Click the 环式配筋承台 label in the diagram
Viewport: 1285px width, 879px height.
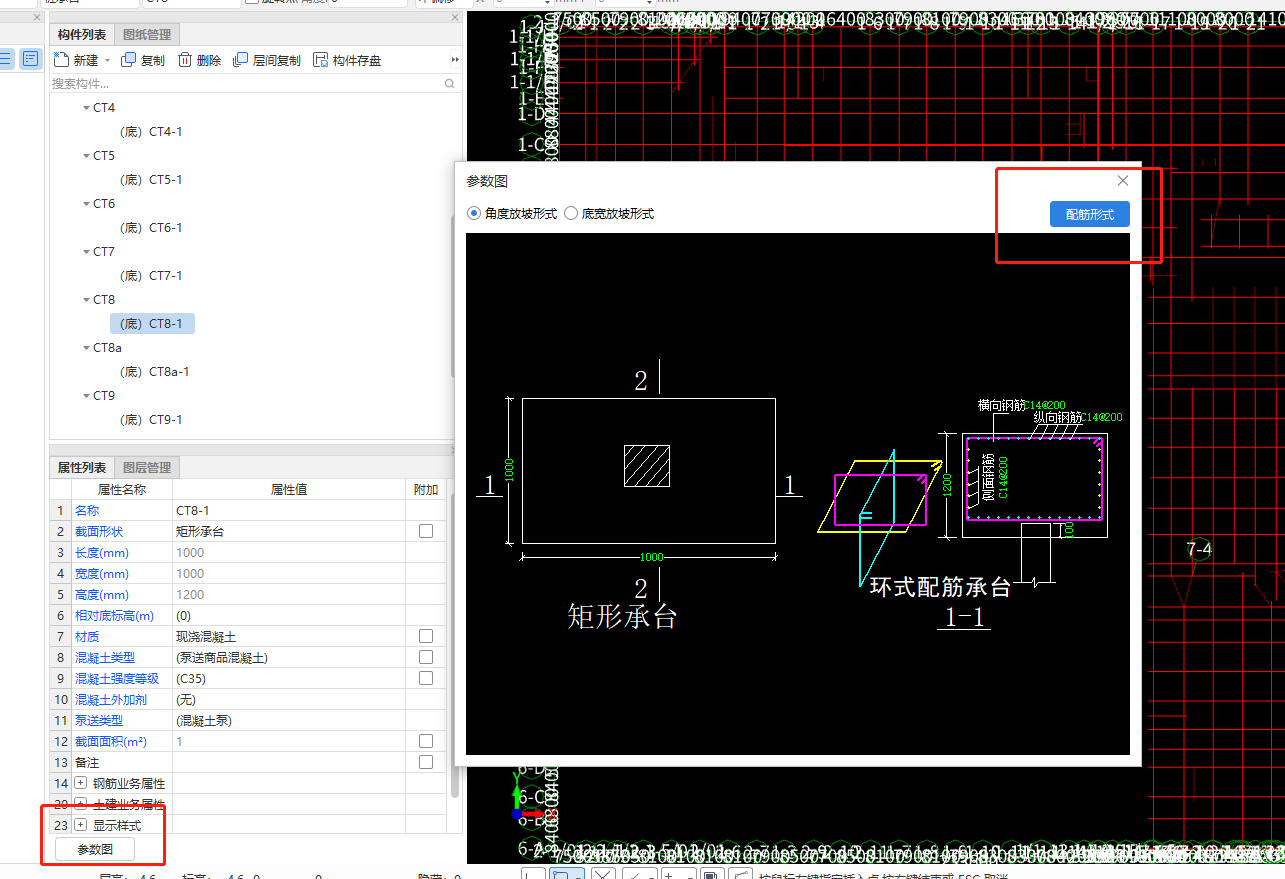(940, 587)
